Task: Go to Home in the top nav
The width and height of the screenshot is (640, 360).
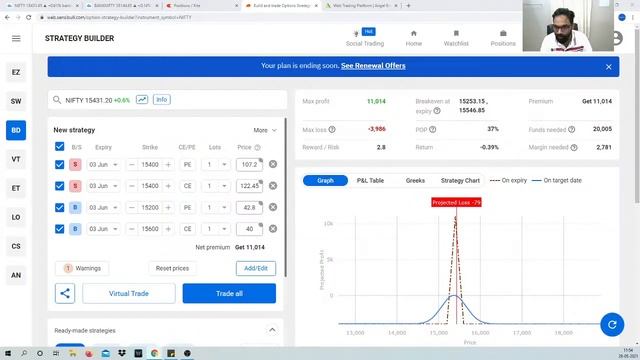Action: click(x=413, y=38)
